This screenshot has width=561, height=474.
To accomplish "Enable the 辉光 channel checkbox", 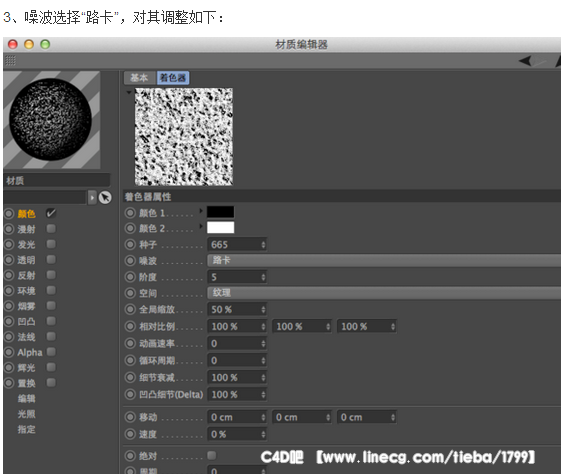I will point(51,367).
